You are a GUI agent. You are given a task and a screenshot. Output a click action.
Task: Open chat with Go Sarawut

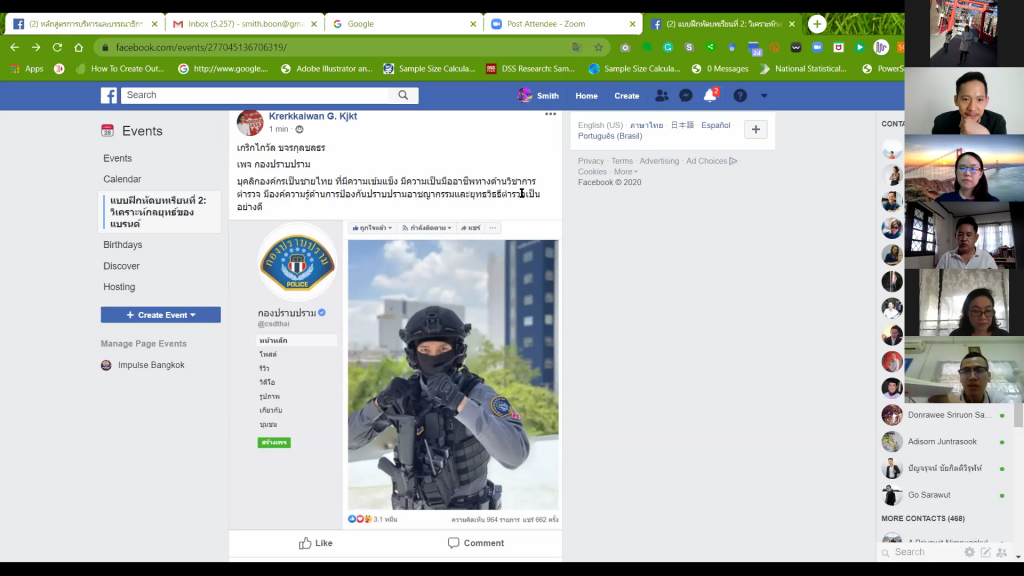click(x=929, y=495)
